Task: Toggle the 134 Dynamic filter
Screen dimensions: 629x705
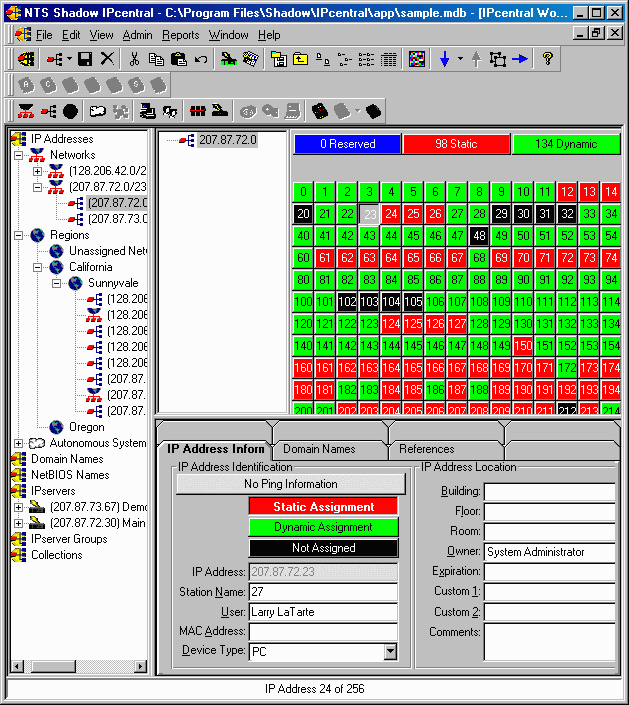Action: (x=566, y=144)
